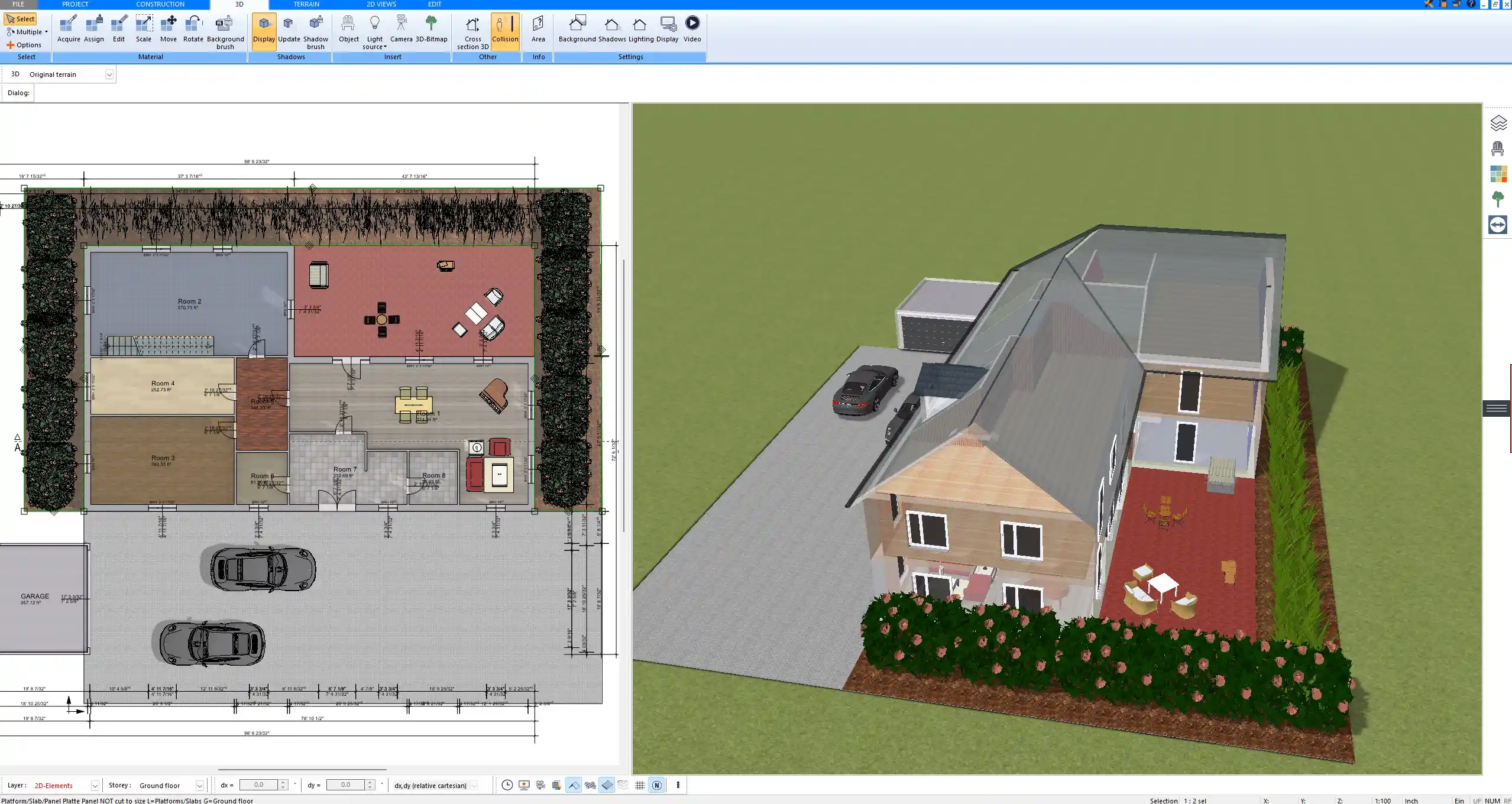The width and height of the screenshot is (1512, 804).
Task: Open the Cross section 3D tool
Action: [x=472, y=30]
